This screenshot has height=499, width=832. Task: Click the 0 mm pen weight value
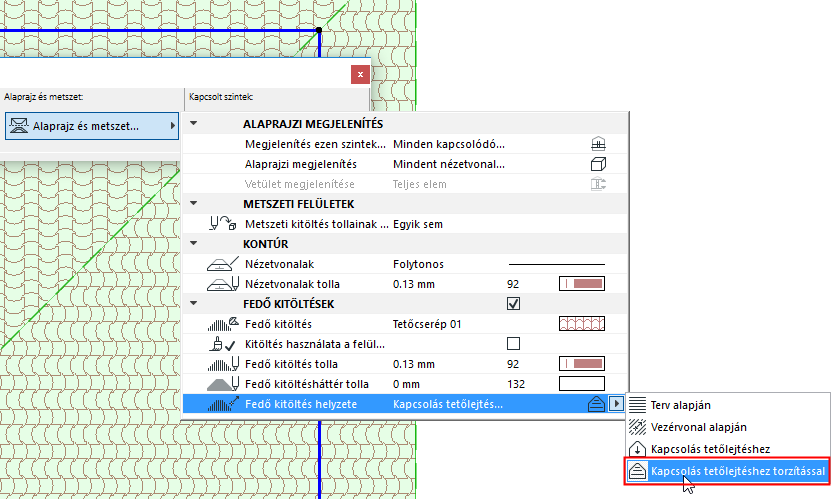coord(406,384)
